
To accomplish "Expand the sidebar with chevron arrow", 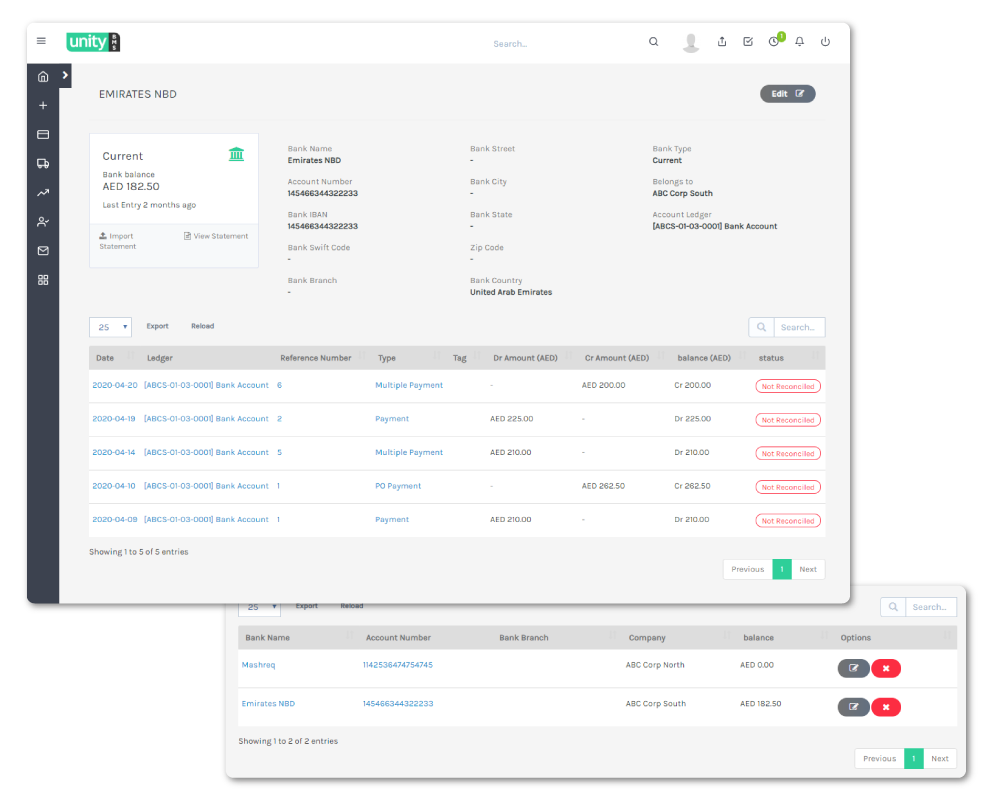I will [65, 75].
